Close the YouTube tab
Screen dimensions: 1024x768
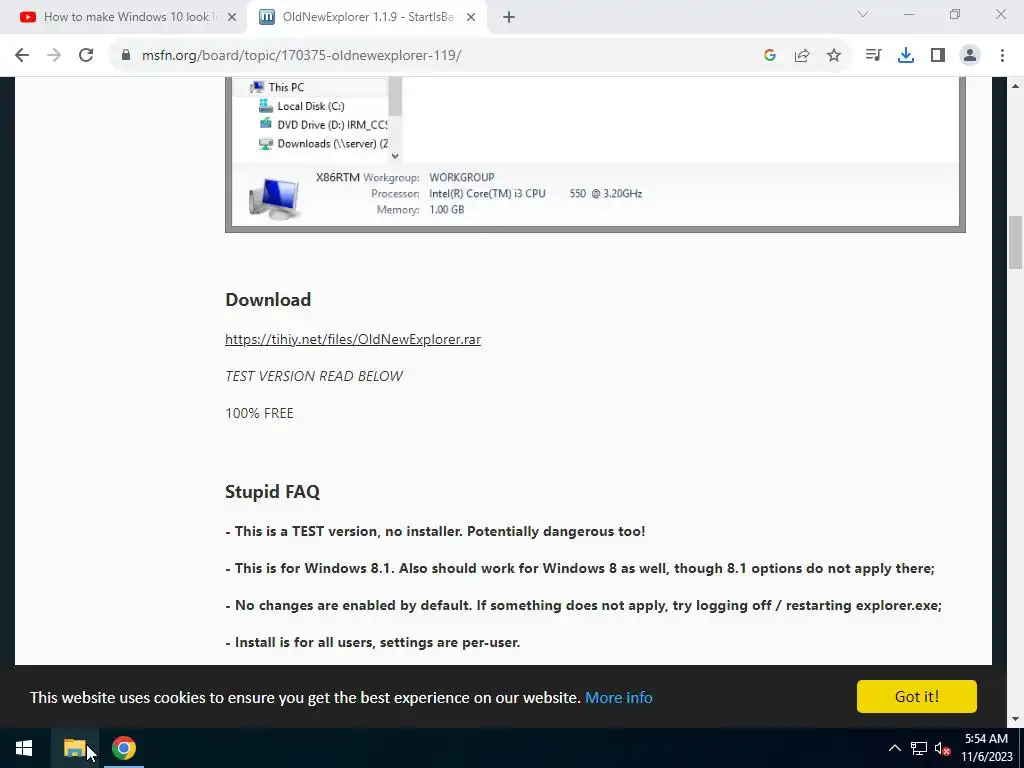pos(232,18)
